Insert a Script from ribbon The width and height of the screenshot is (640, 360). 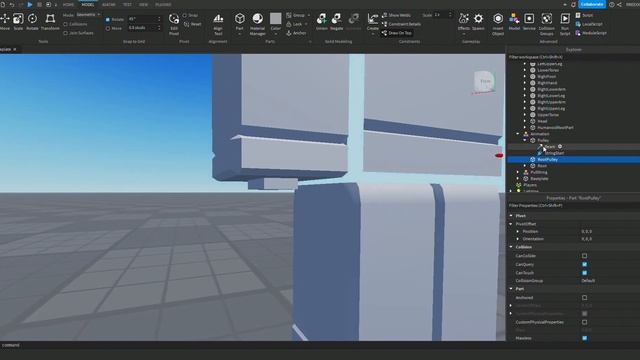pos(584,15)
